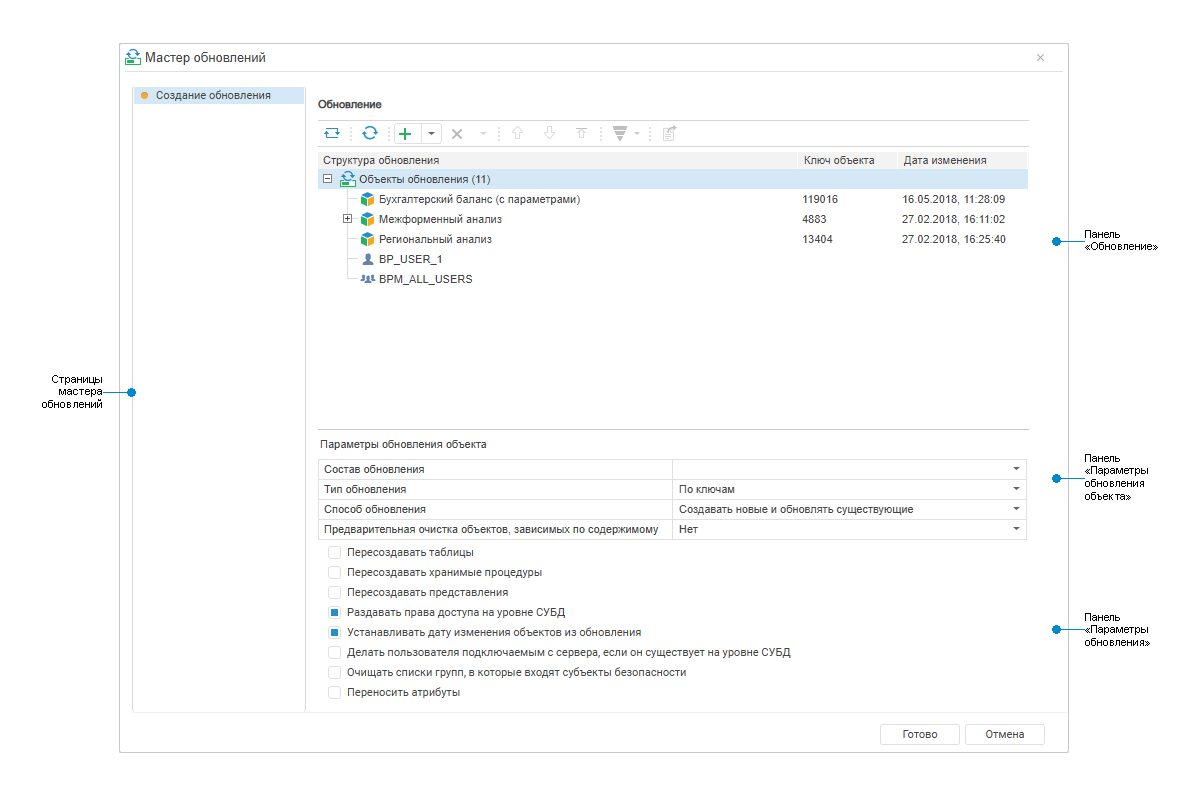
Task: Click the X delete icon in toolbar
Action: [457, 133]
